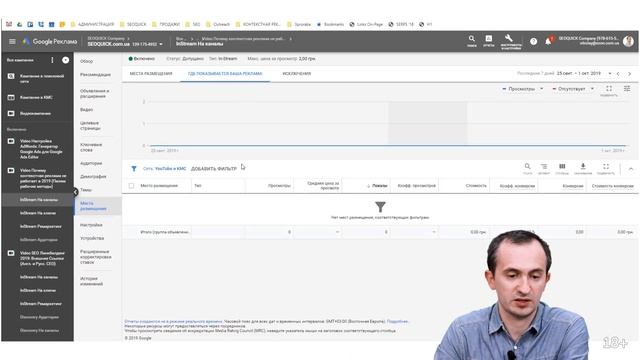The height and width of the screenshot is (360, 640).
Task: Click the table search magnifier icon
Action: pos(527,167)
